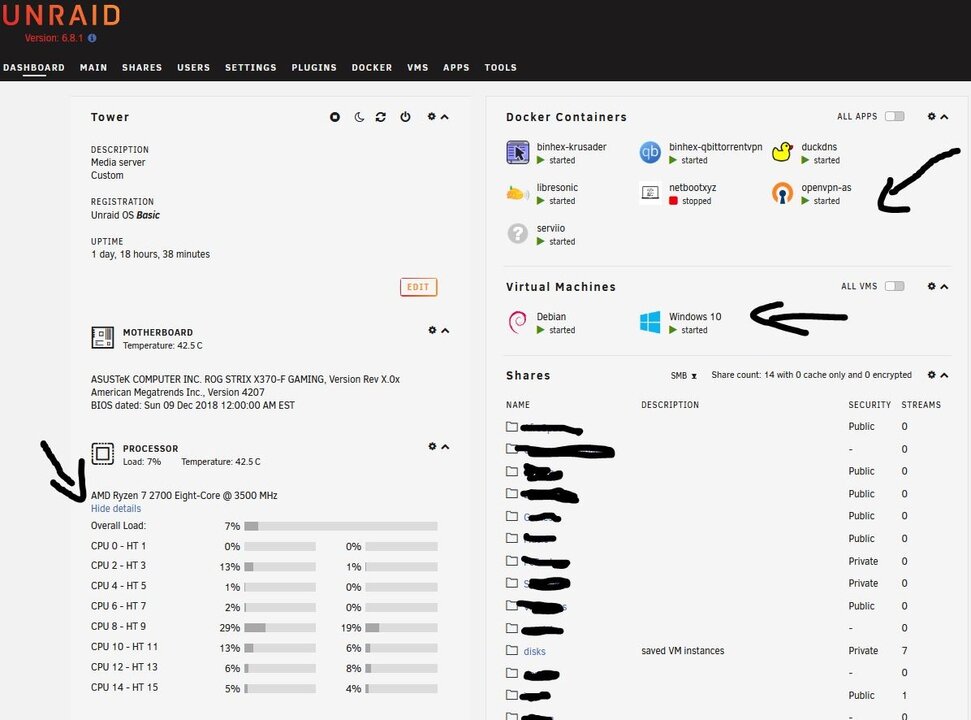Put the server to sleep with moon icon
Screen dimensions: 971x720
coord(359,117)
